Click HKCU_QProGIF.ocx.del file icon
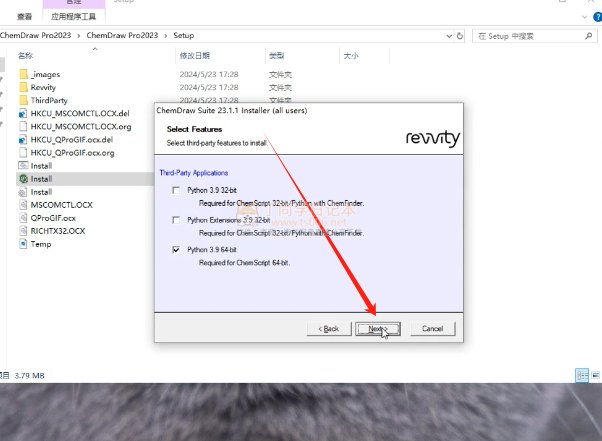Screen dimensions: 602x441 click(23, 140)
